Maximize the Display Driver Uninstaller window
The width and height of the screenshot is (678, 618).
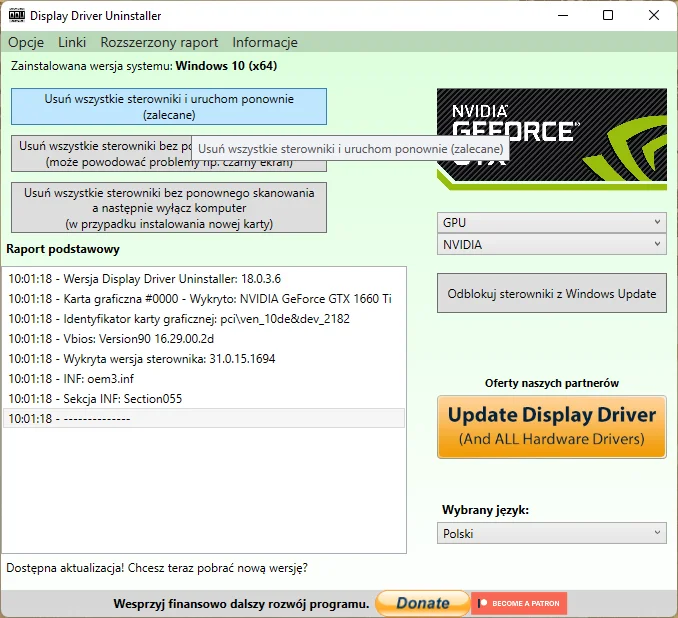[608, 16]
